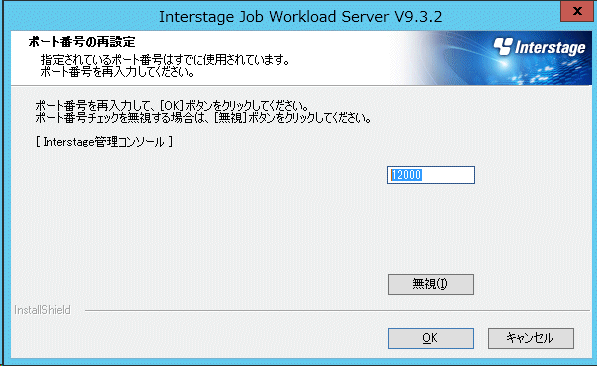597x366 pixels.
Task: Click the instruction mentioning the [OK] button
Action: (x=172, y=105)
